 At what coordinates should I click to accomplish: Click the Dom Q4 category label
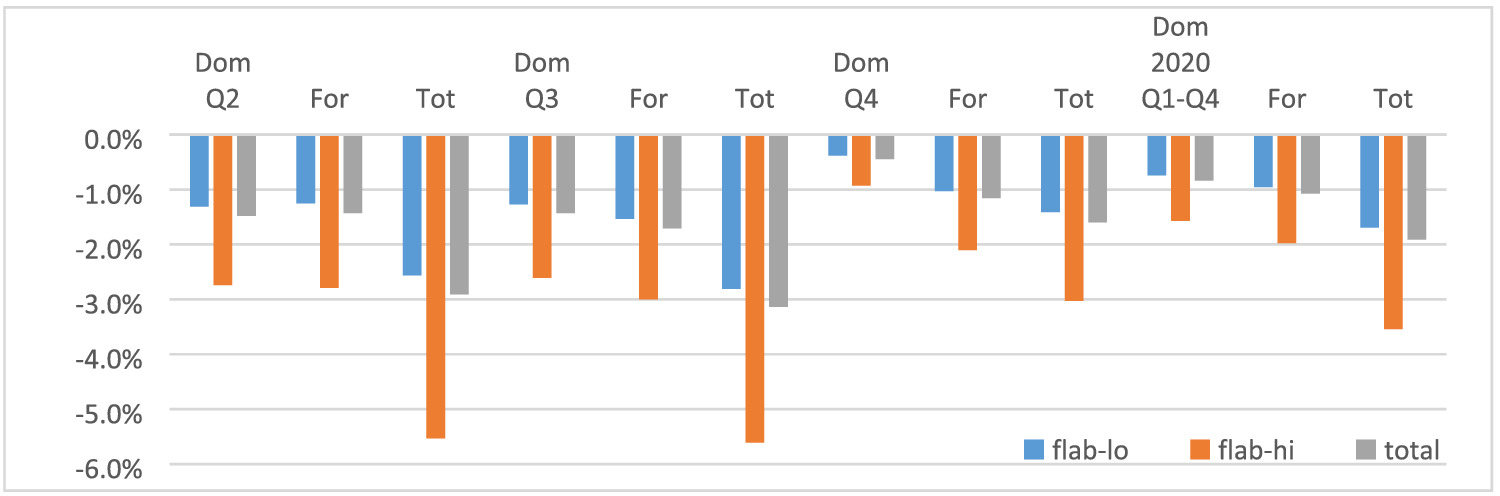[861, 82]
